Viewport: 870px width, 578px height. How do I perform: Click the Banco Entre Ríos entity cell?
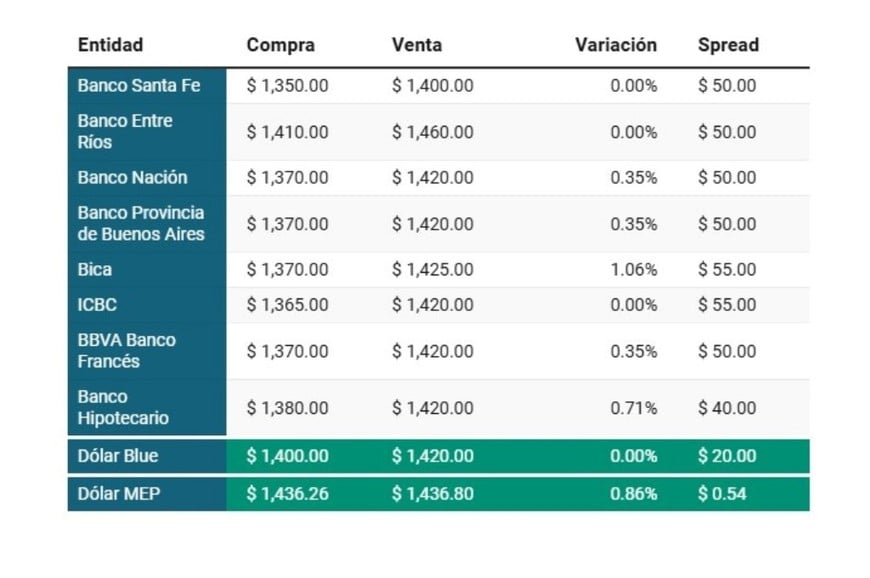coord(125,132)
